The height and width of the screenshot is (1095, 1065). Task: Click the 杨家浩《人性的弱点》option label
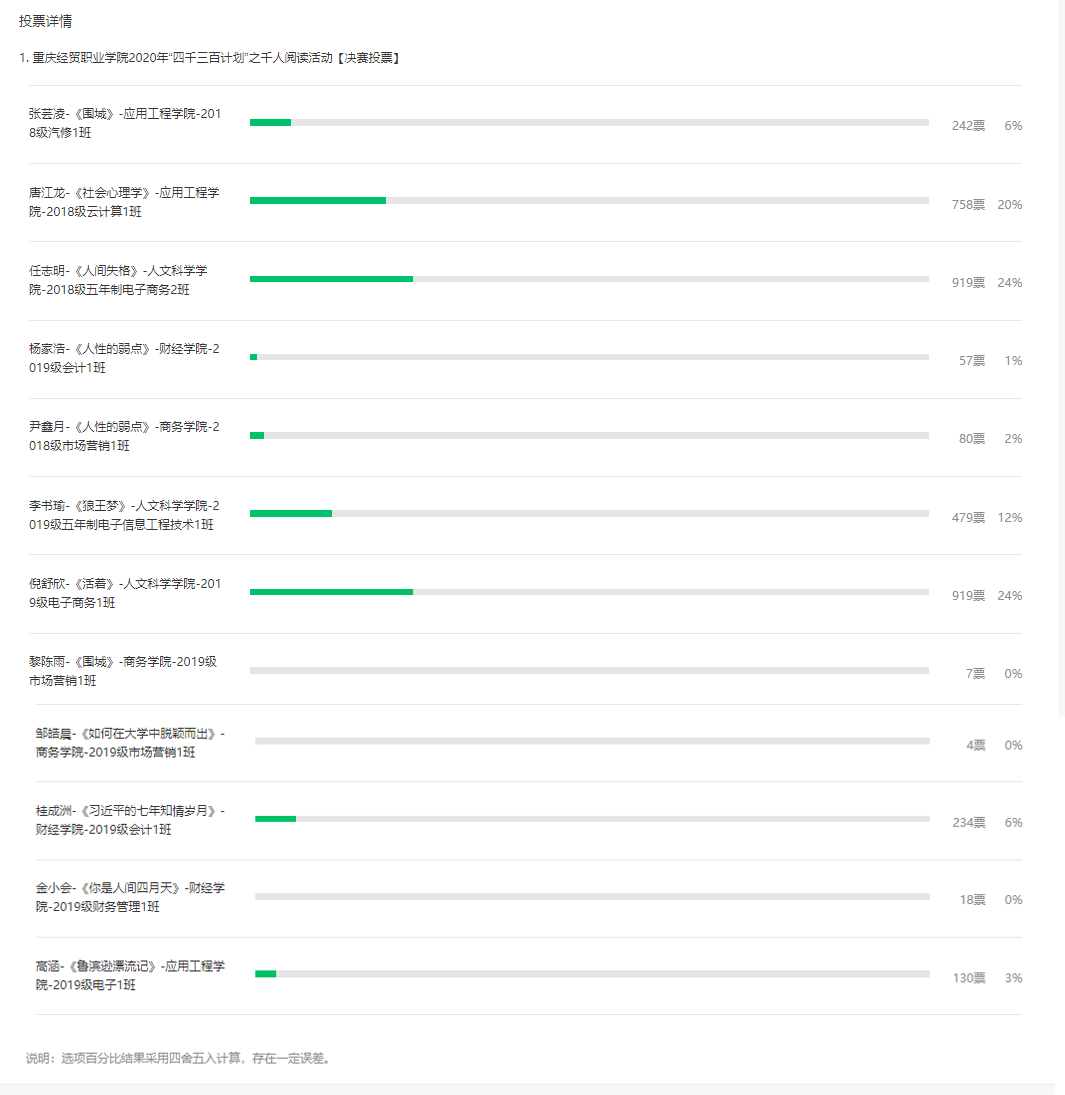click(x=124, y=358)
